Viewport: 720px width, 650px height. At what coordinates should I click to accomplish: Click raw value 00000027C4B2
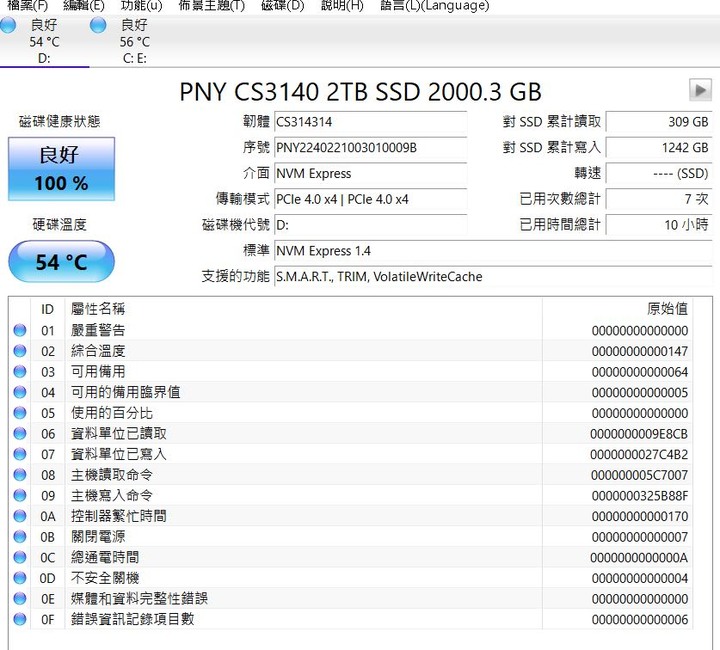tap(639, 454)
